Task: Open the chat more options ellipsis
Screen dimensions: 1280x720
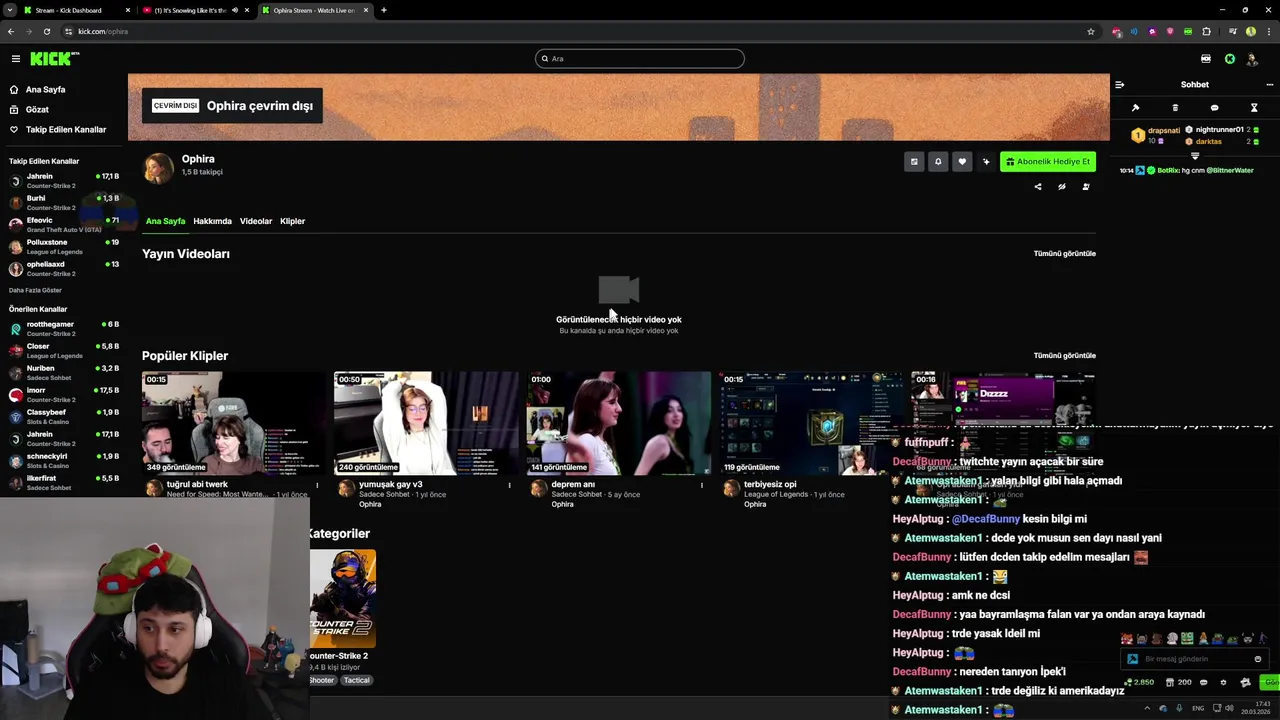Action: click(x=1270, y=85)
